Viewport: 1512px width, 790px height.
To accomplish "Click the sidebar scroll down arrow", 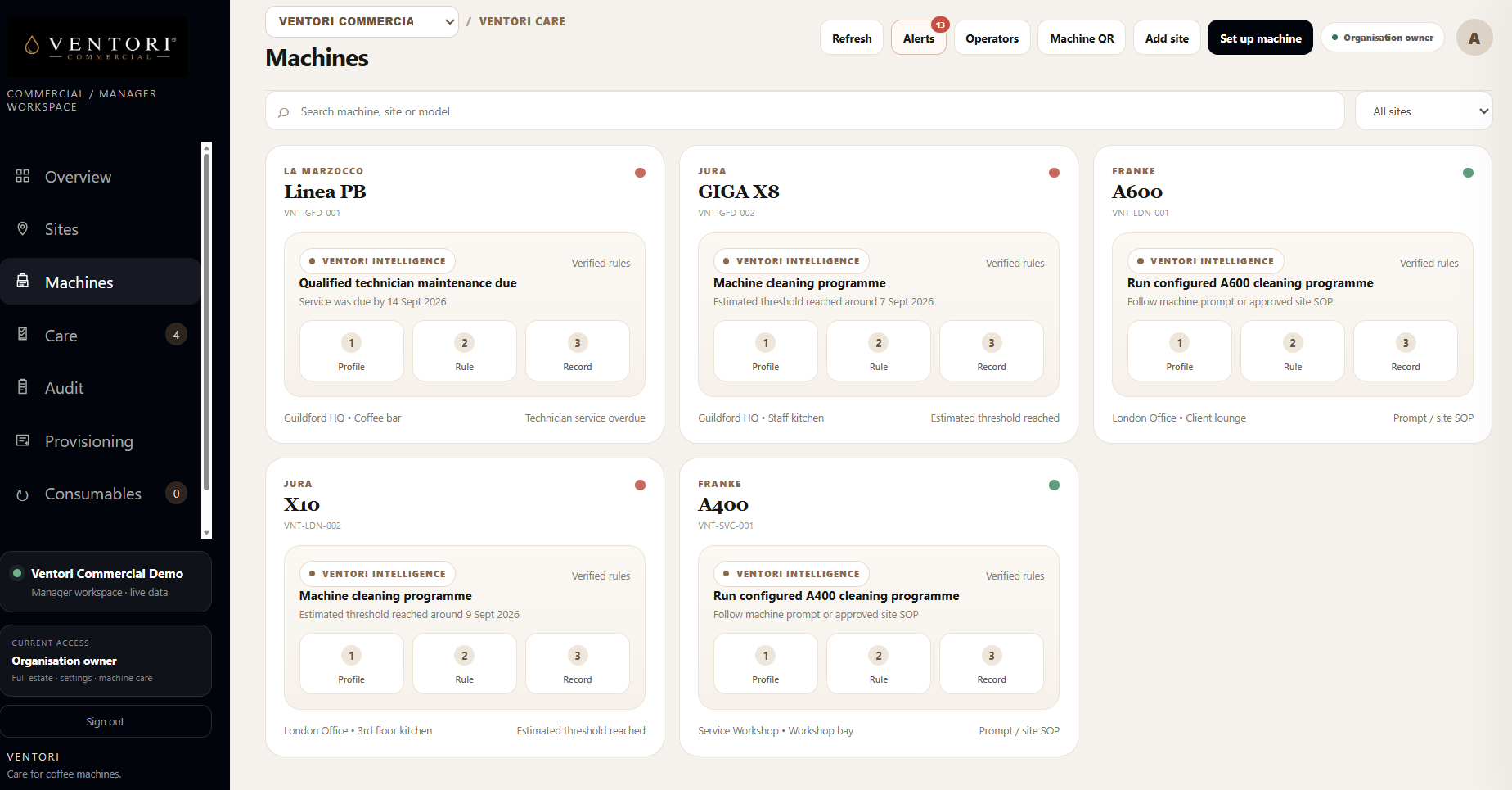I will pos(206,533).
